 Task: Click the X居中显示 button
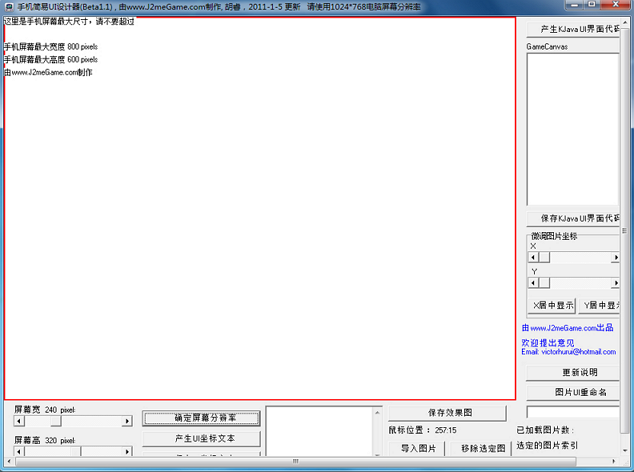coord(552,305)
